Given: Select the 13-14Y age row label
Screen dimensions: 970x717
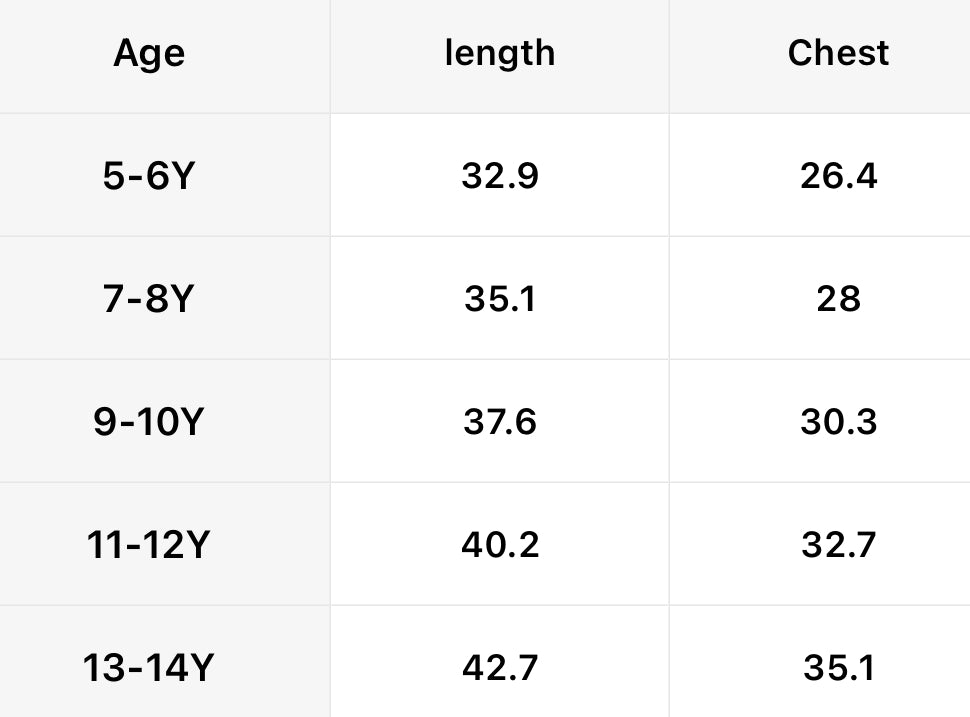Looking at the screenshot, I should pos(148,667).
